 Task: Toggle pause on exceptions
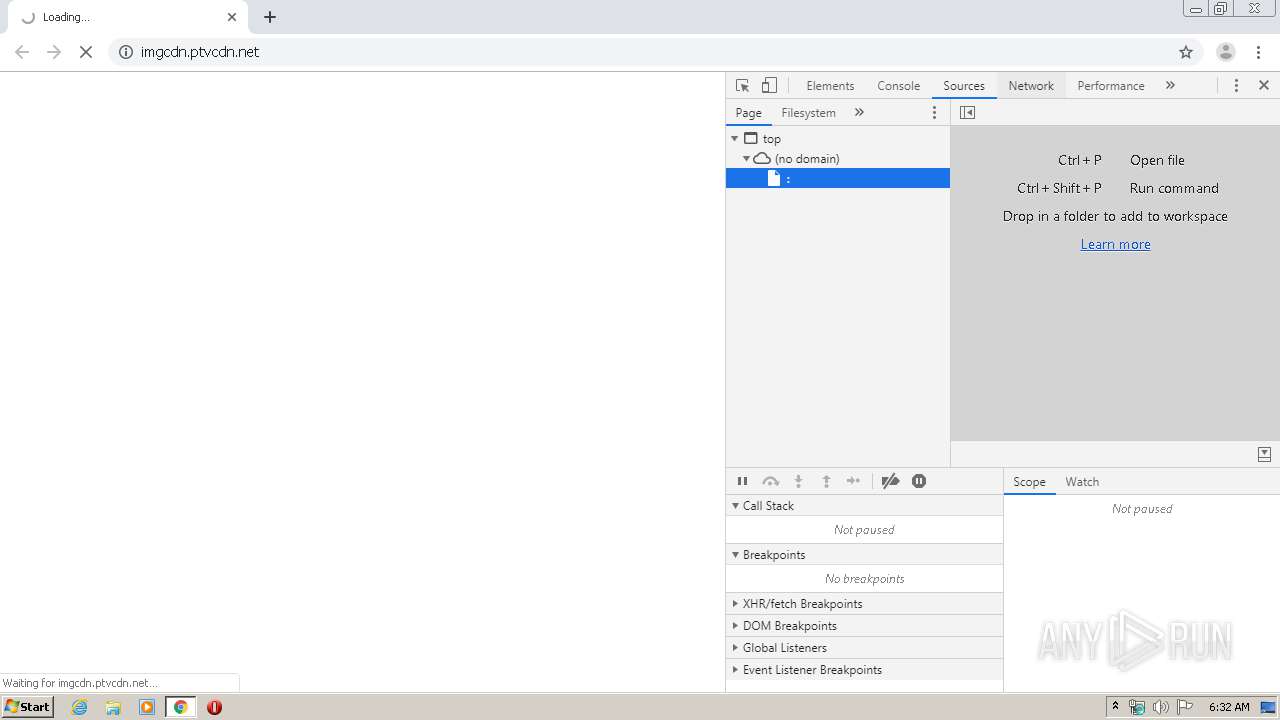pos(919,481)
